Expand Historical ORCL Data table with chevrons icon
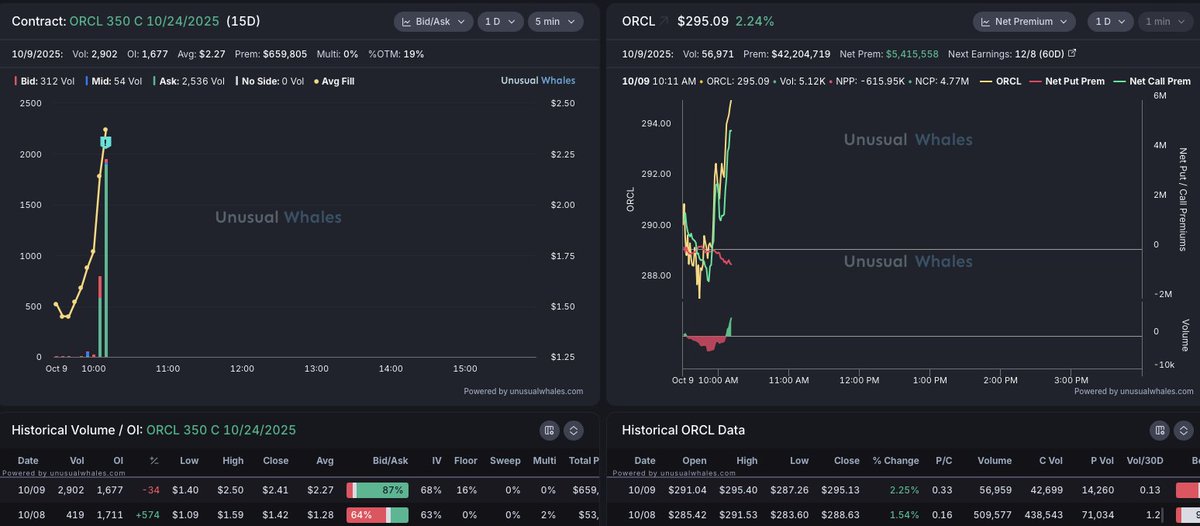The width and height of the screenshot is (1200, 526). tap(1184, 430)
